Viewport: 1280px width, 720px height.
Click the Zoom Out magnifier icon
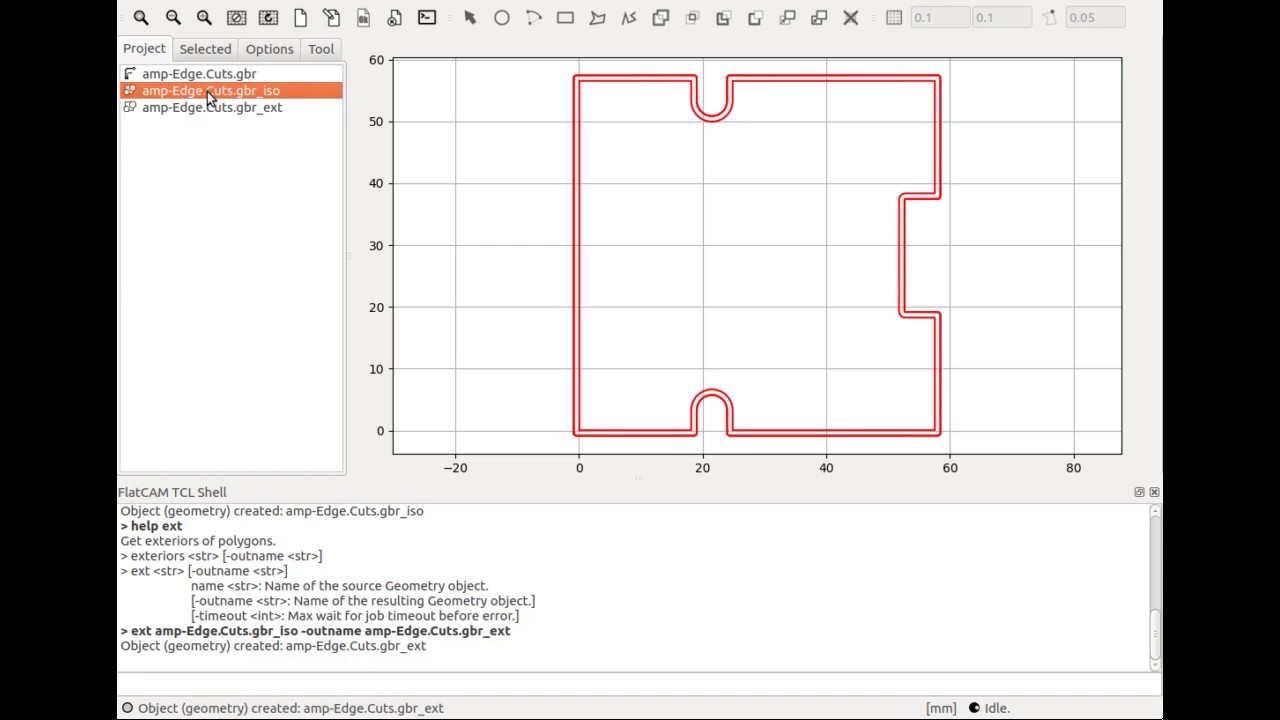173,17
